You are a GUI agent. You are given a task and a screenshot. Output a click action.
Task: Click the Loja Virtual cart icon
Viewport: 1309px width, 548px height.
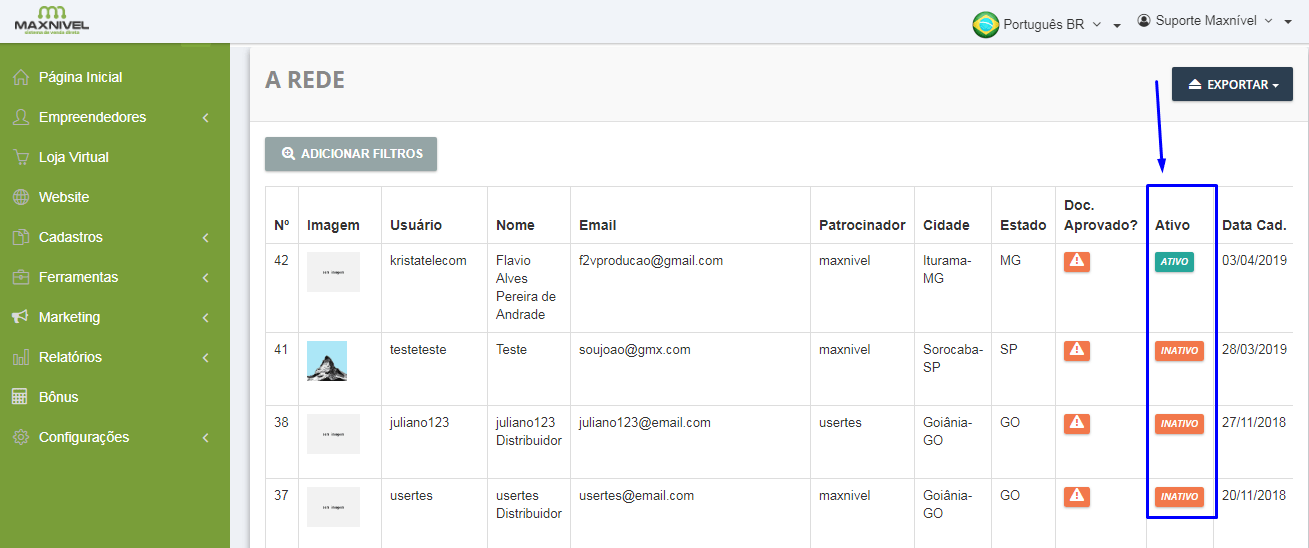click(20, 157)
